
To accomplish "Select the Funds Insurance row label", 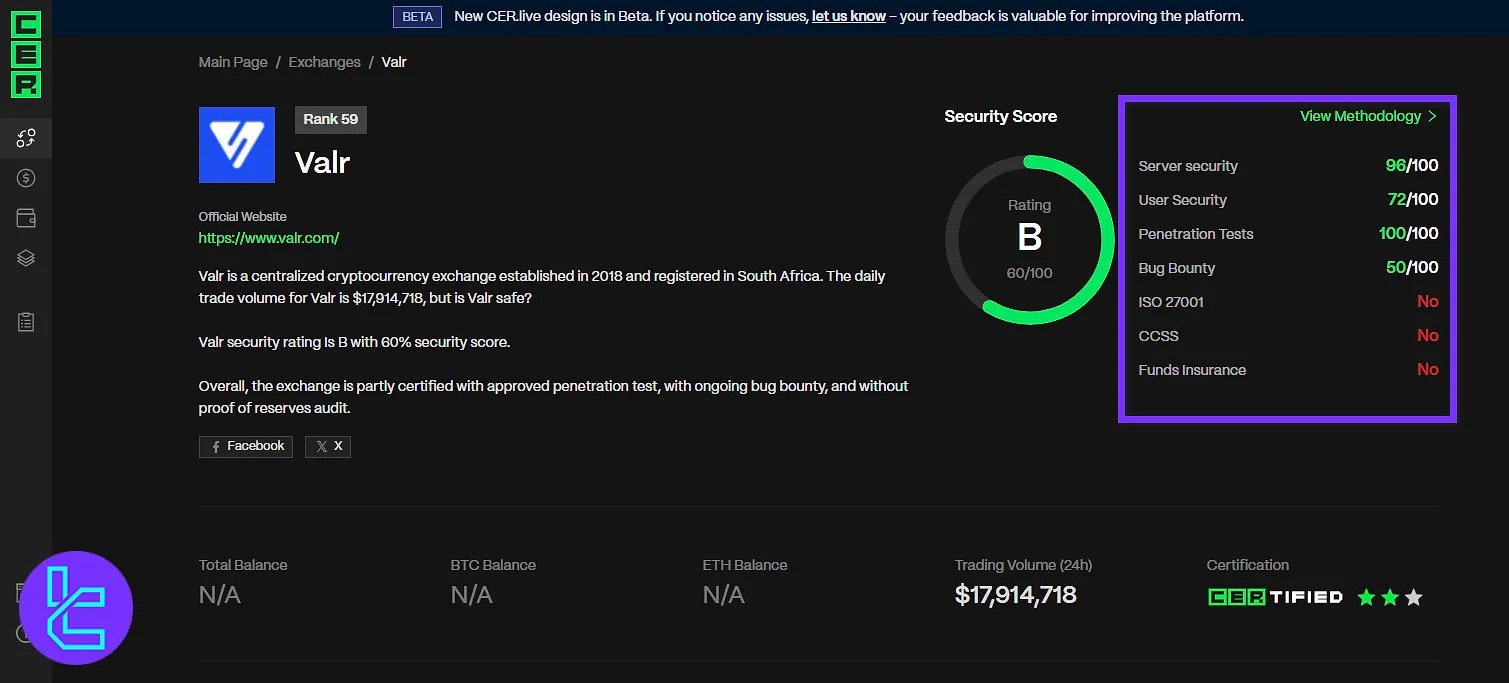I will coord(1192,370).
